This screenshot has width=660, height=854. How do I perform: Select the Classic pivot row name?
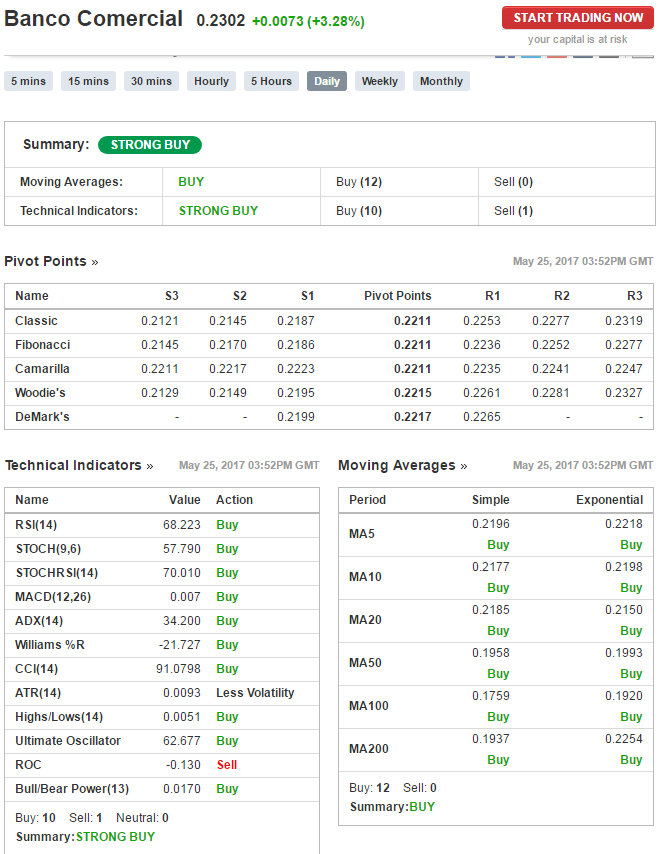click(x=36, y=321)
